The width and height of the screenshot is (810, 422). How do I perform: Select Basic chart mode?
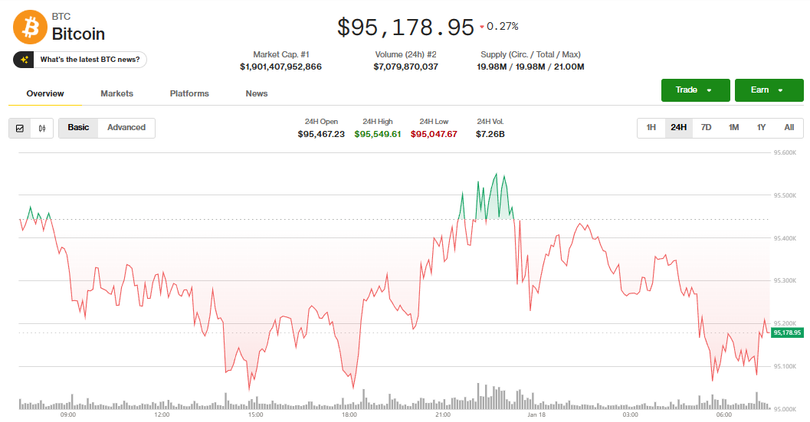[78, 128]
